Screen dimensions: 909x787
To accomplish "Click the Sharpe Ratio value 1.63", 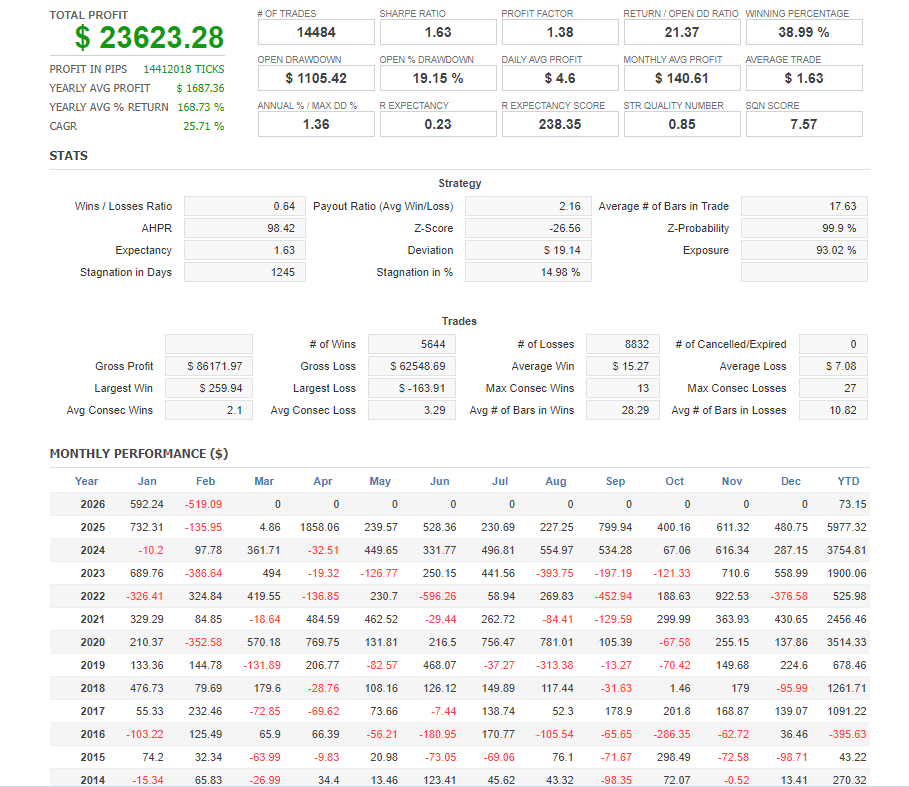I will tap(438, 33).
